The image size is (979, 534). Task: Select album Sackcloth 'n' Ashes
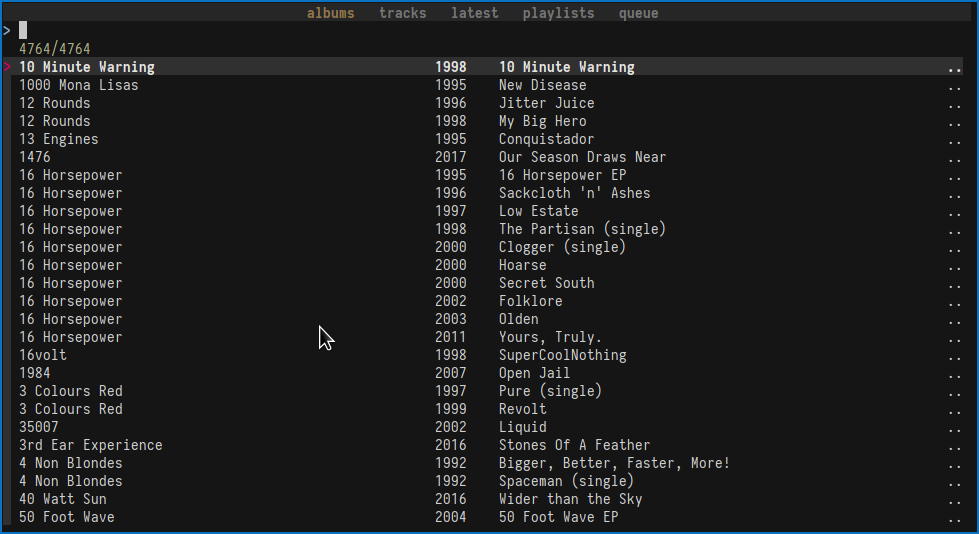tap(574, 194)
